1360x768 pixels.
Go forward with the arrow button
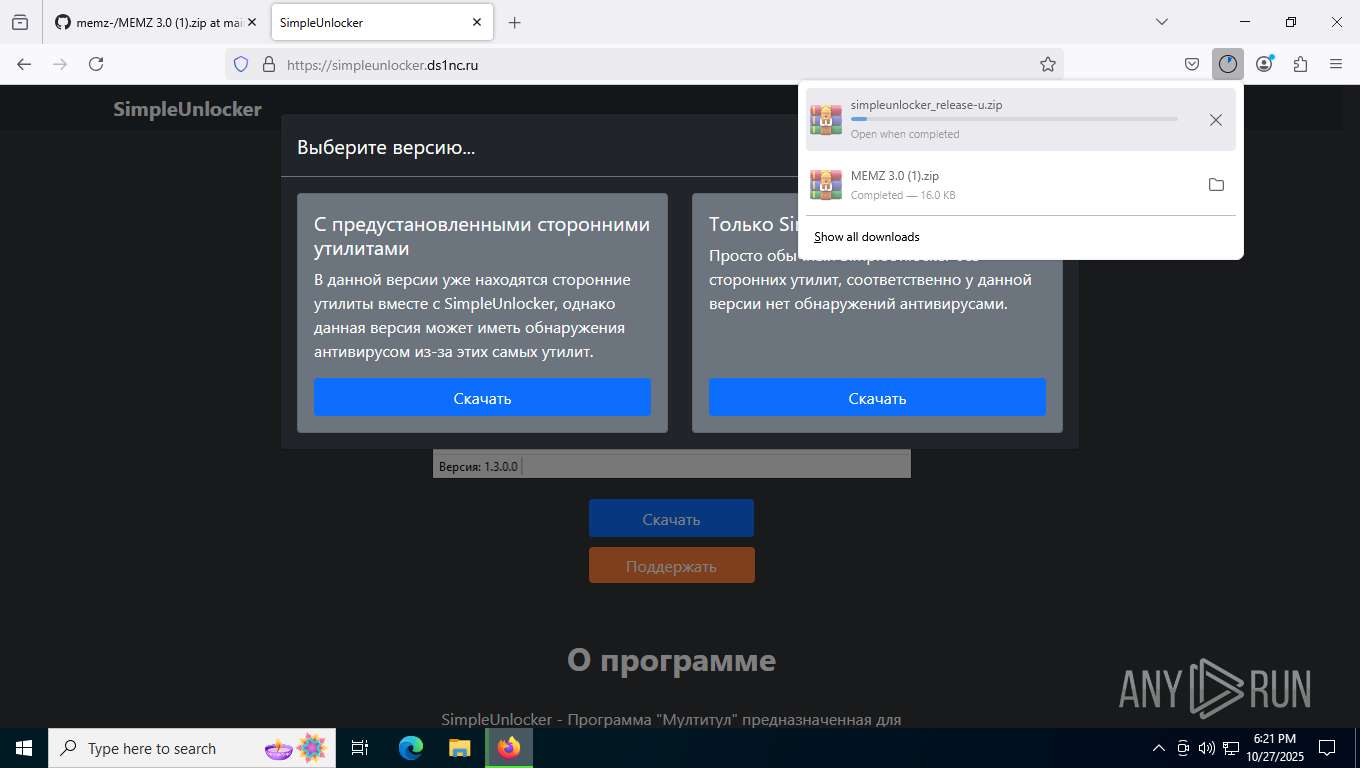[x=60, y=64]
